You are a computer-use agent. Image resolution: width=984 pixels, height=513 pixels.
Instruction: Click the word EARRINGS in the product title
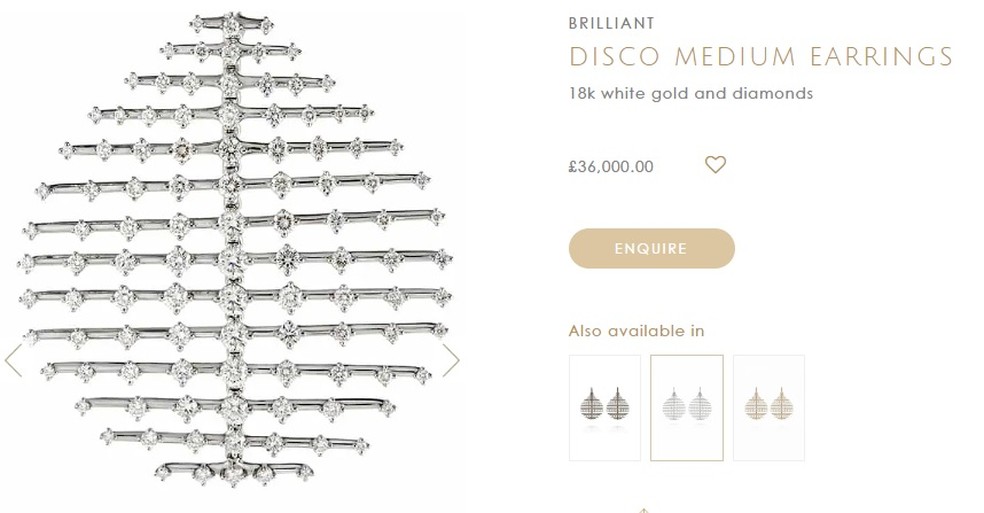881,57
